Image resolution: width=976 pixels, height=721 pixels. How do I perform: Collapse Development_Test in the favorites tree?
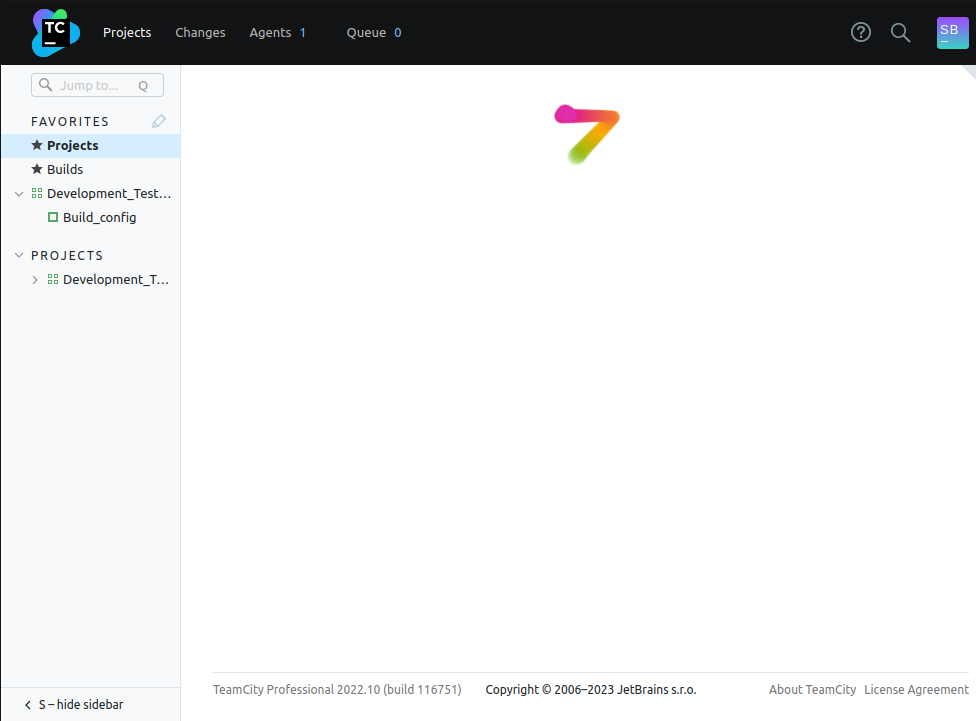click(19, 193)
